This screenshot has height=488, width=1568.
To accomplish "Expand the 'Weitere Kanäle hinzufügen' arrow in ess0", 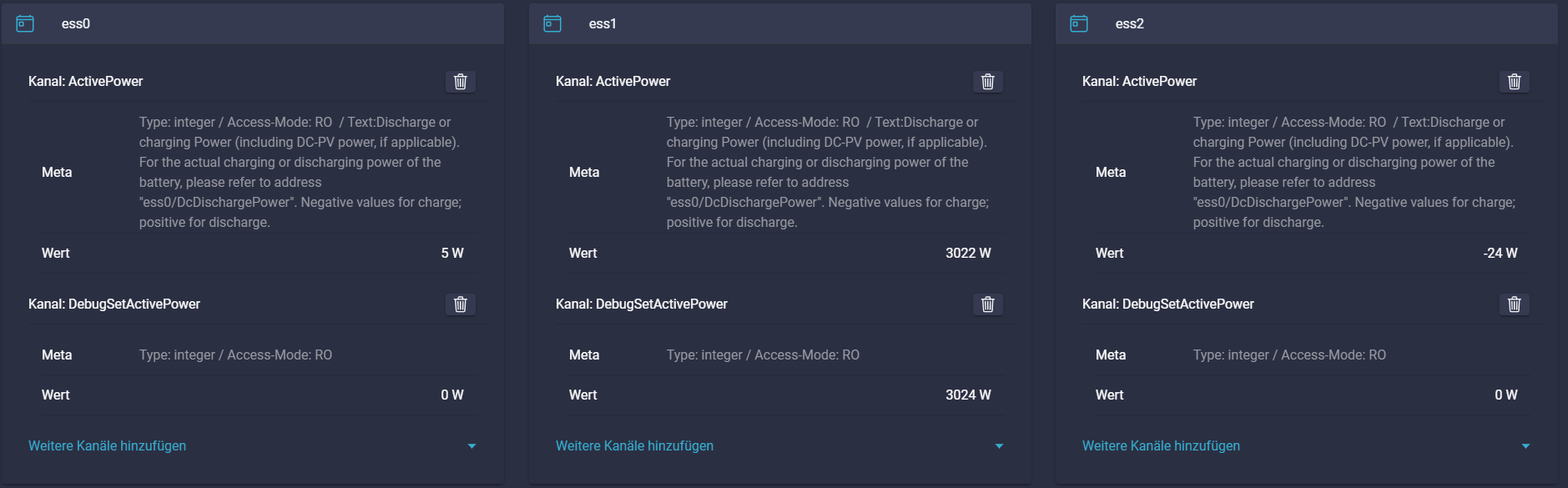I will pos(471,446).
